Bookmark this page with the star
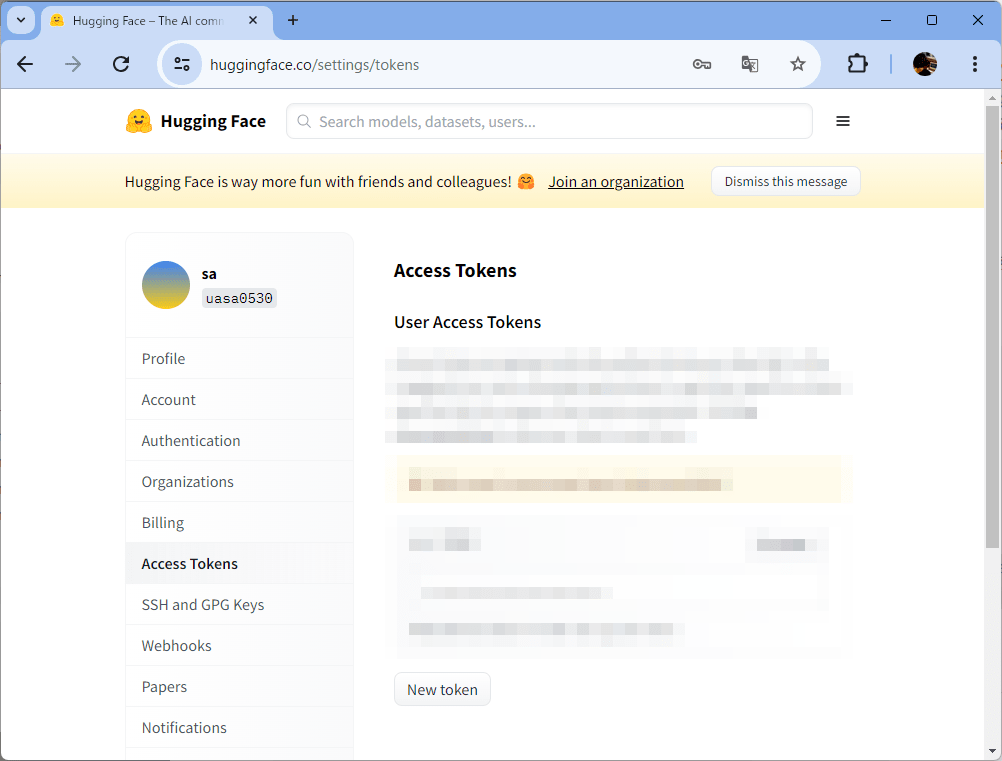Viewport: 1002px width, 761px height. 798,64
